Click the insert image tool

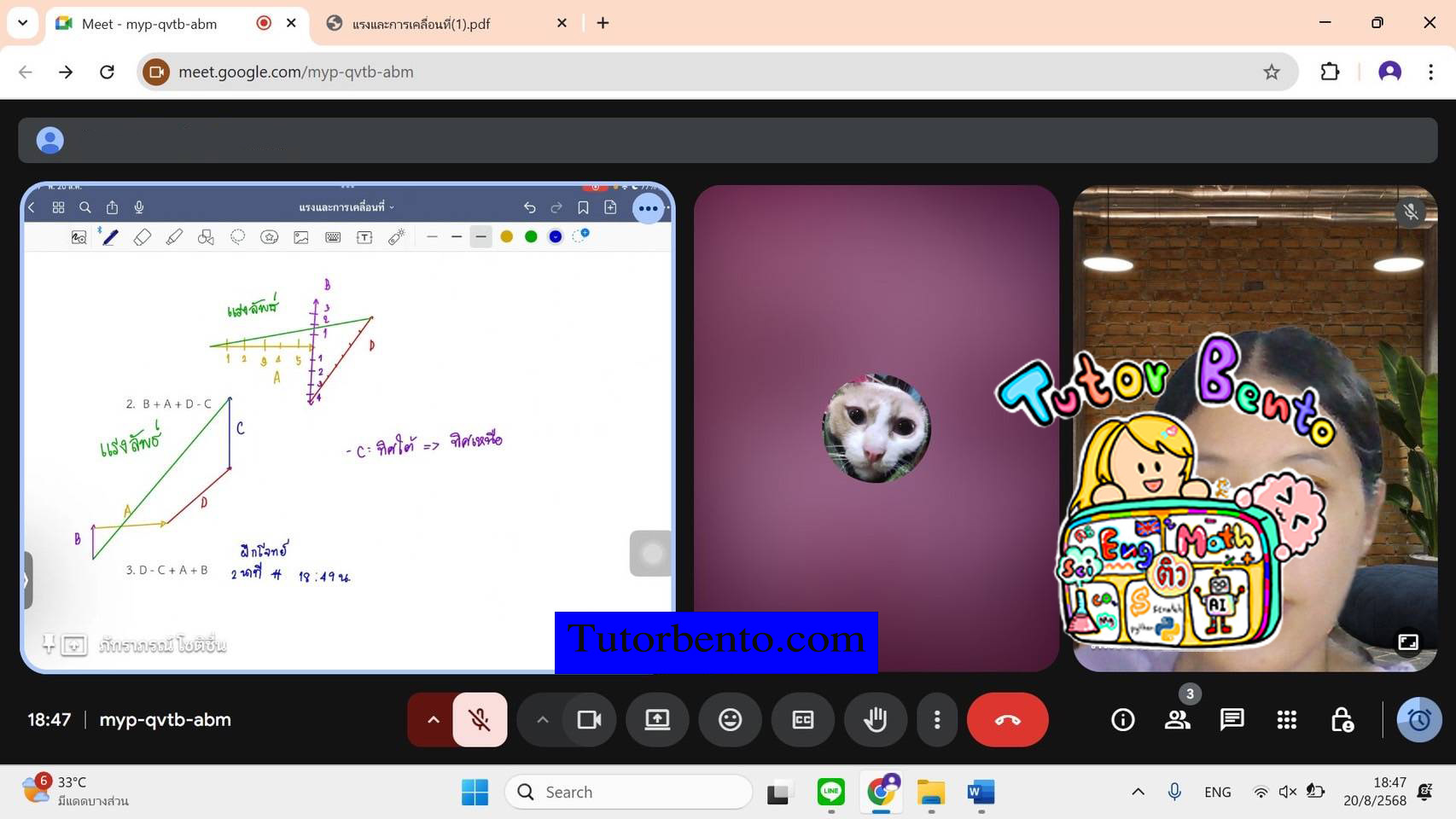click(301, 237)
